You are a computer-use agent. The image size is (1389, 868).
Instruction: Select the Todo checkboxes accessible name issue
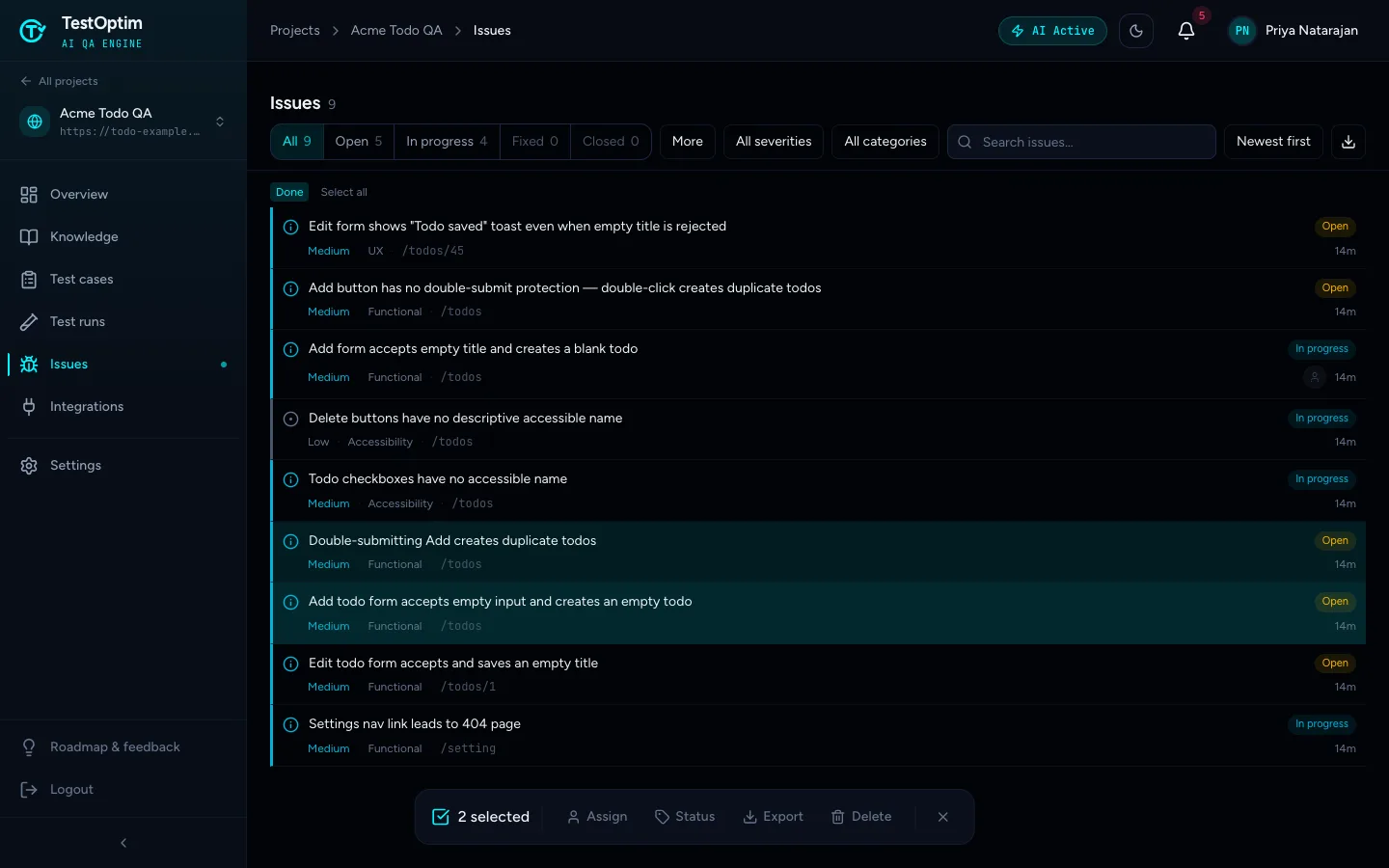[818, 491]
